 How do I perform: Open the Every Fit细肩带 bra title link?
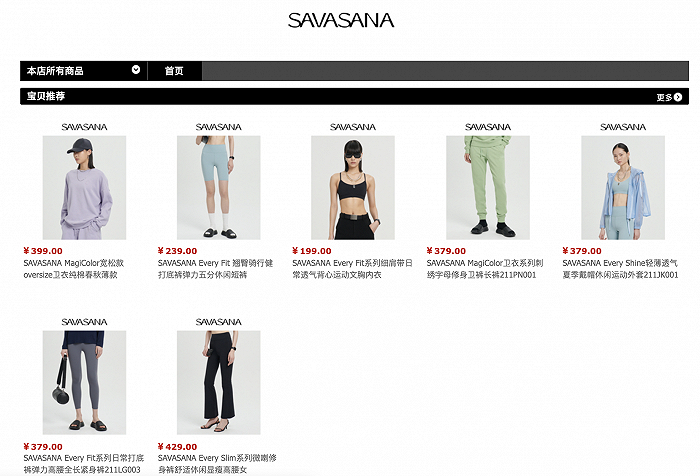(x=352, y=269)
